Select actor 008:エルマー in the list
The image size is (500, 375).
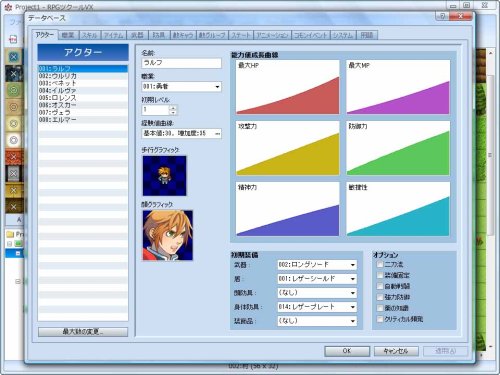pos(83,119)
